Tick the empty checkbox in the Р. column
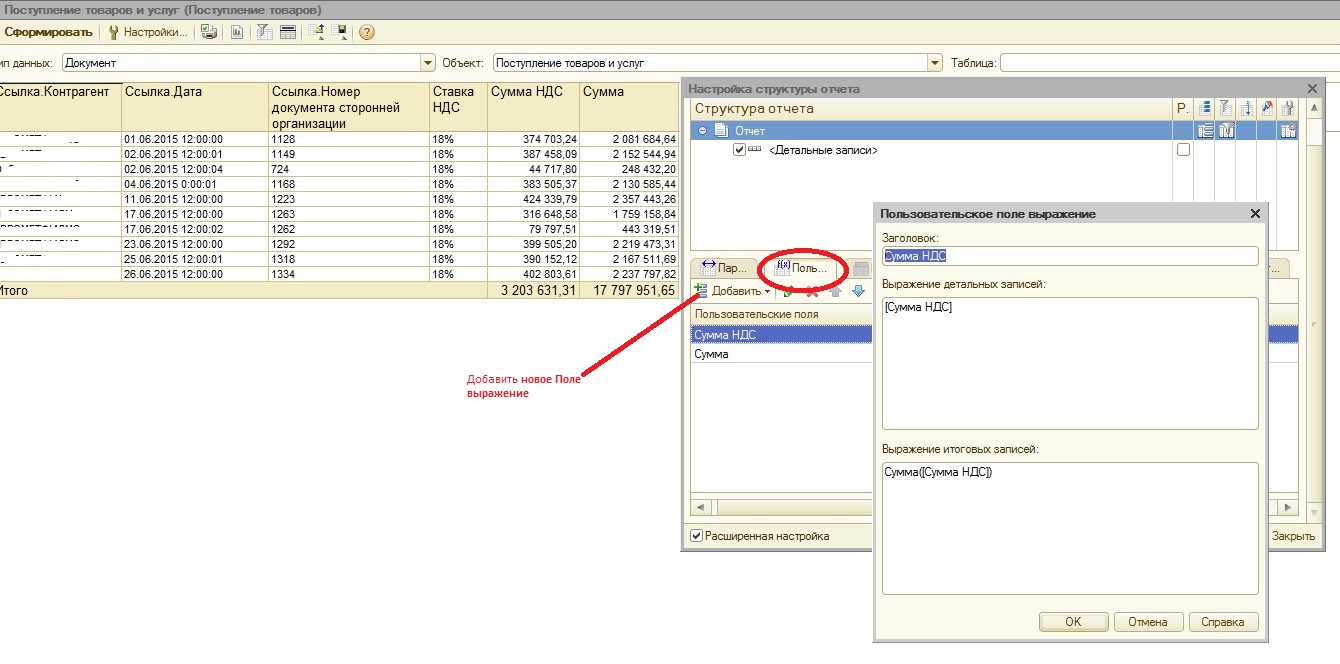This screenshot has height=664, width=1340. (x=1184, y=150)
